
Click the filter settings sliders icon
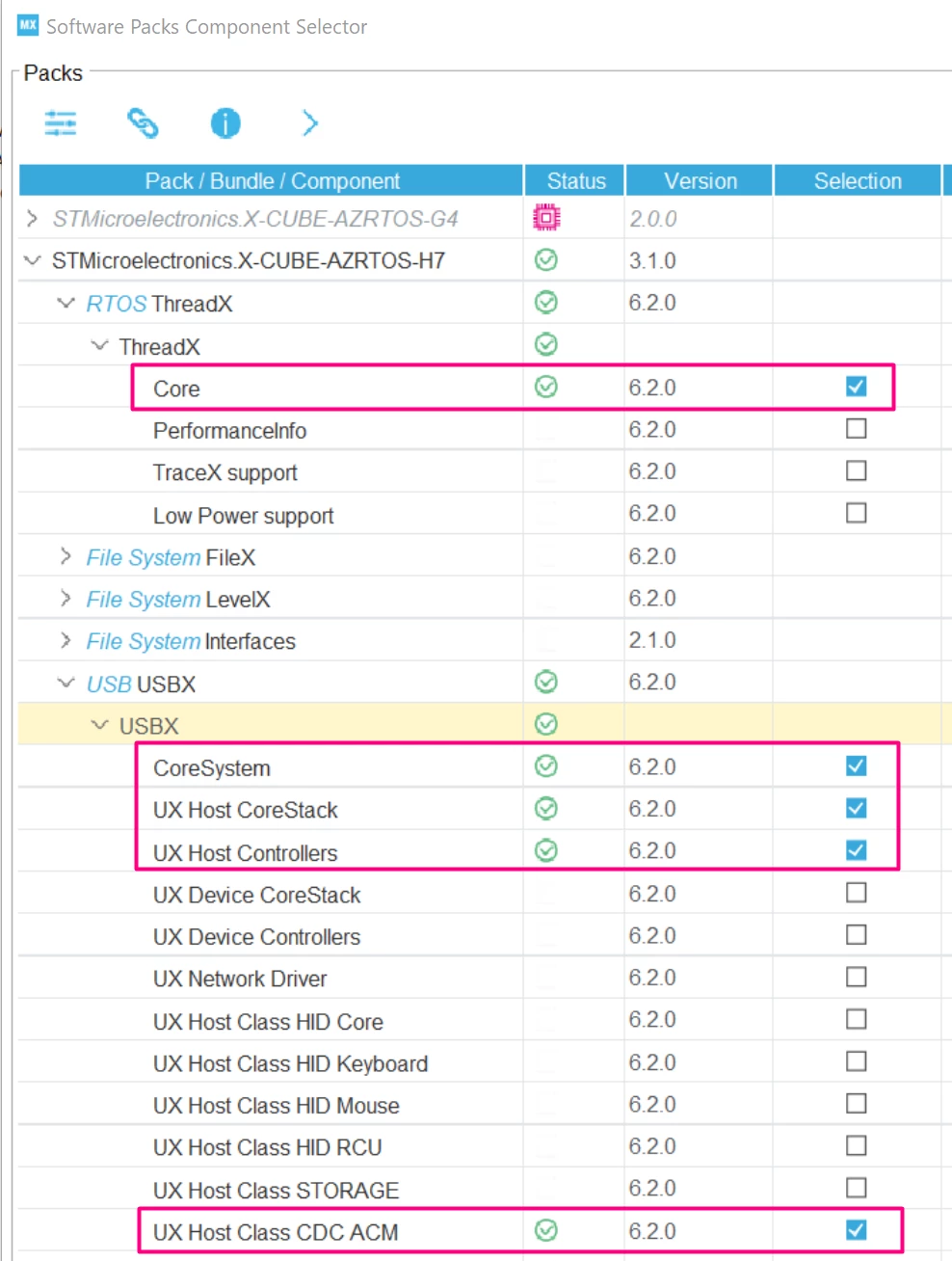click(x=60, y=123)
